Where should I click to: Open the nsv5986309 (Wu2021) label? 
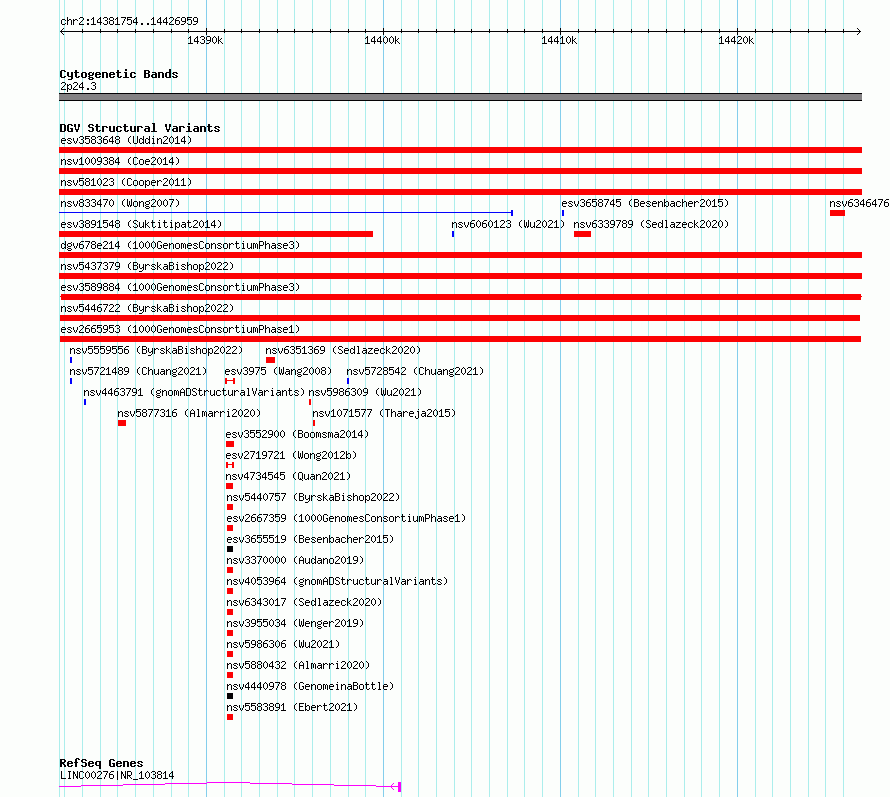pos(365,392)
